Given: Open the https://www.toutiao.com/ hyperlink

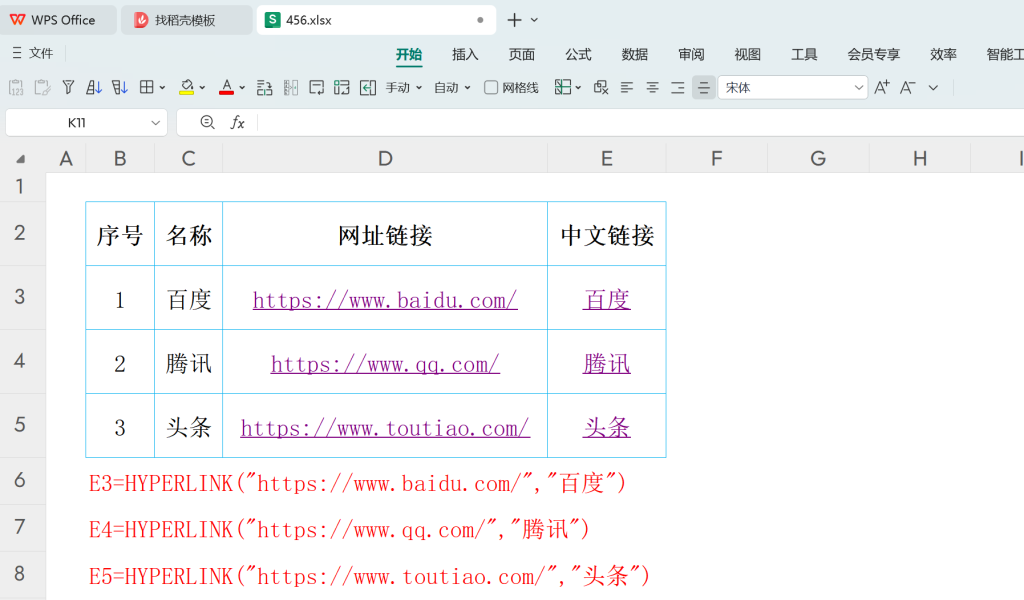Looking at the screenshot, I should click(385, 428).
